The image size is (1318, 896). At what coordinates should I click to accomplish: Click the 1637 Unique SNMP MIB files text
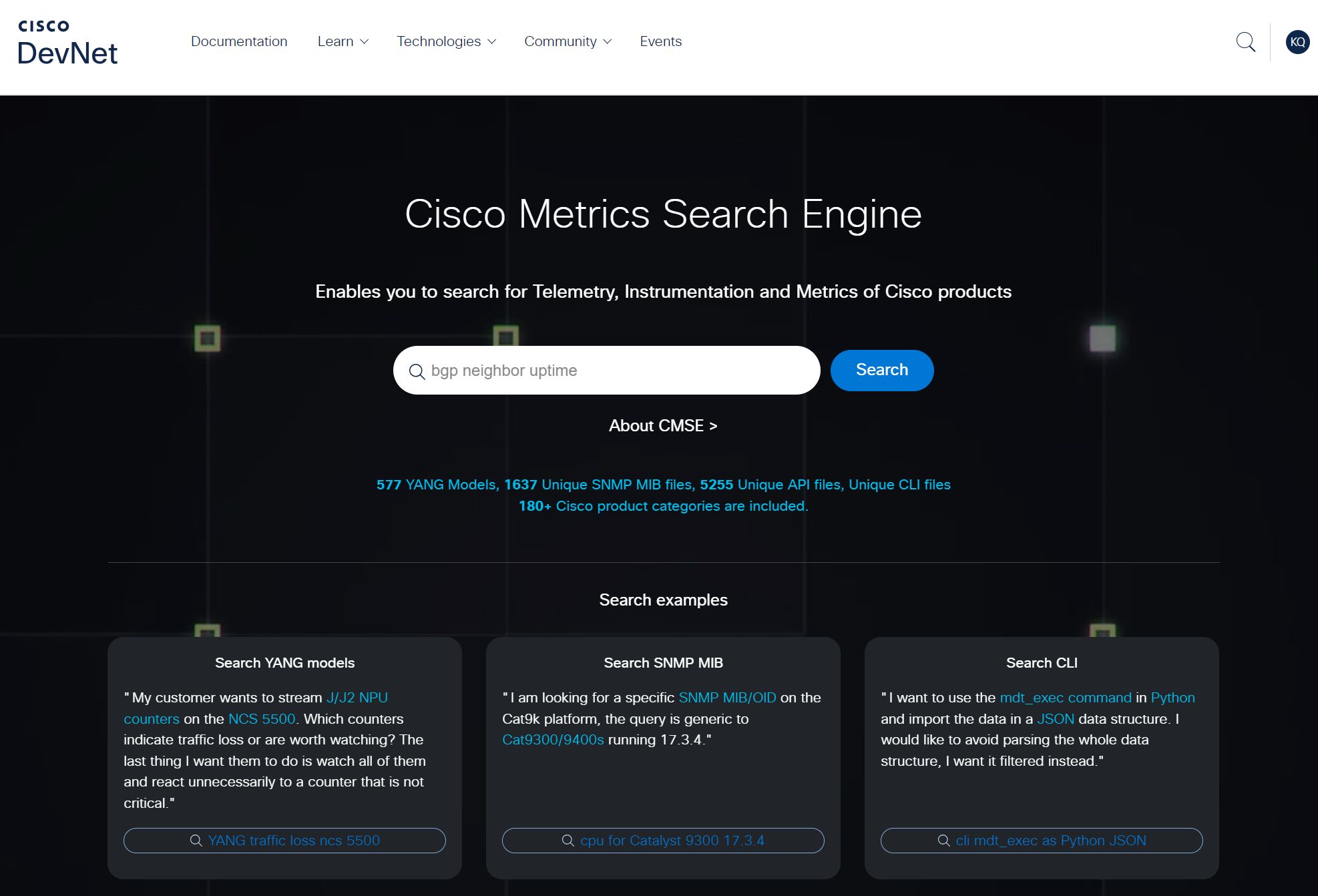[600, 485]
